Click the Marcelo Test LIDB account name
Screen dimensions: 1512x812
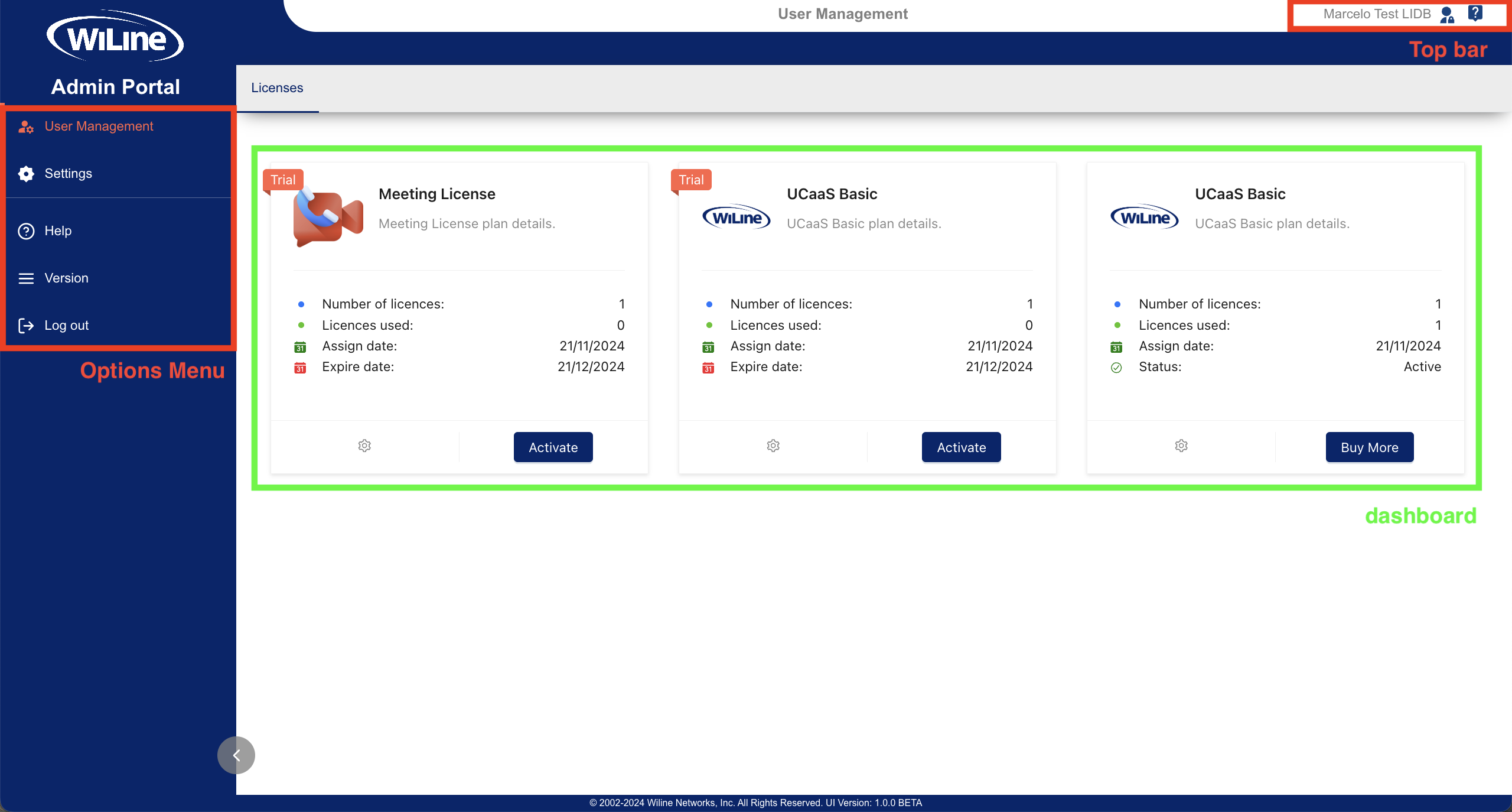[x=1377, y=14]
